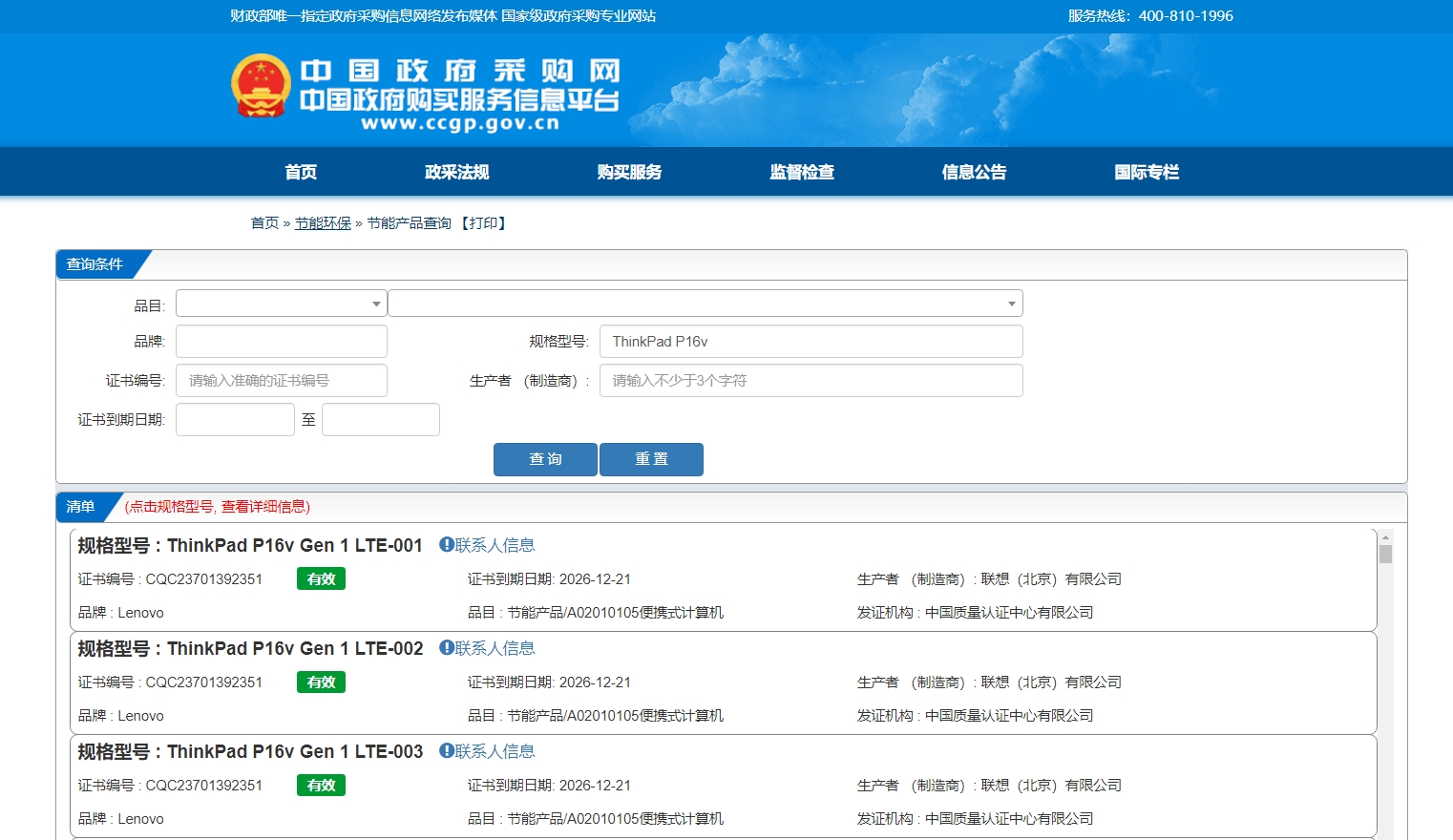This screenshot has height=840, width=1453.
Task: Click the certificate expiry start date field
Action: [x=235, y=420]
